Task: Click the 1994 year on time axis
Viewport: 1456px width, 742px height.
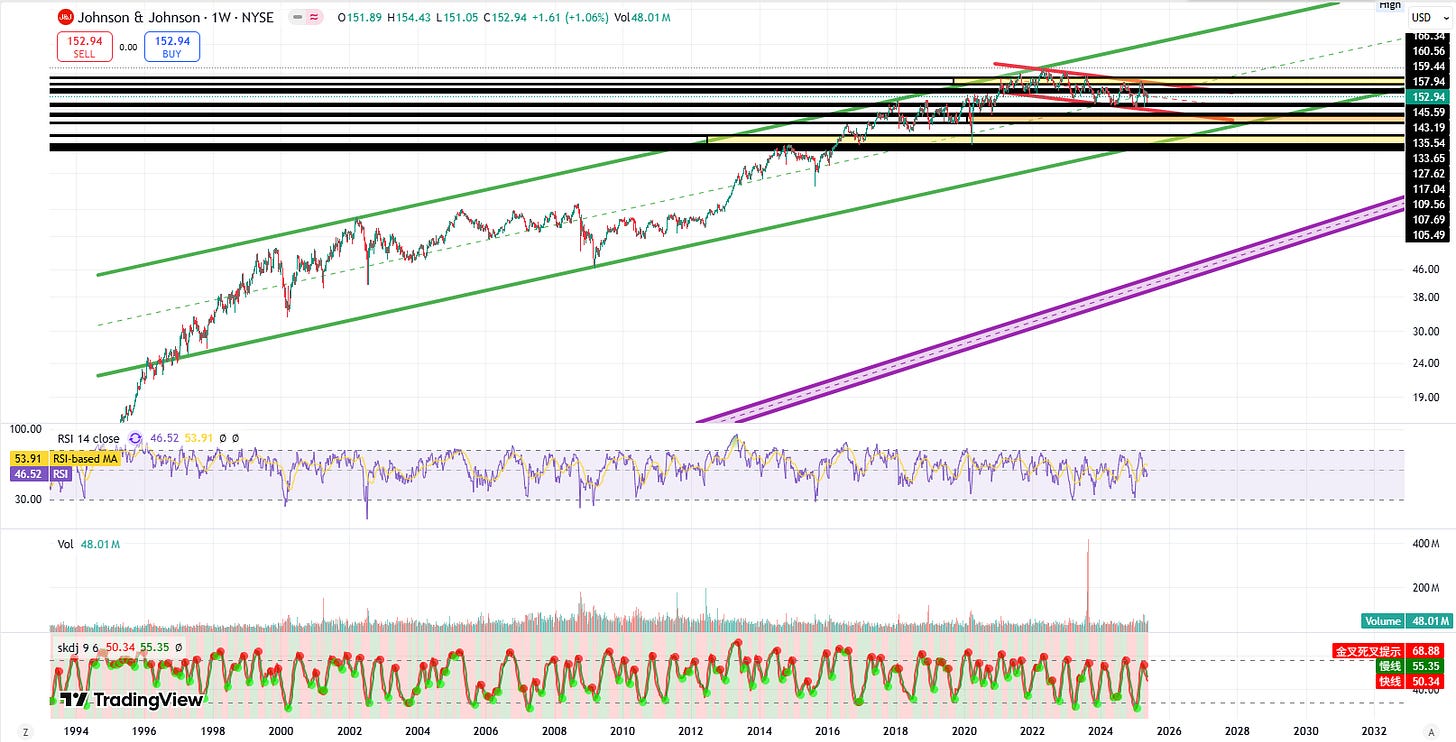Action: [x=76, y=732]
